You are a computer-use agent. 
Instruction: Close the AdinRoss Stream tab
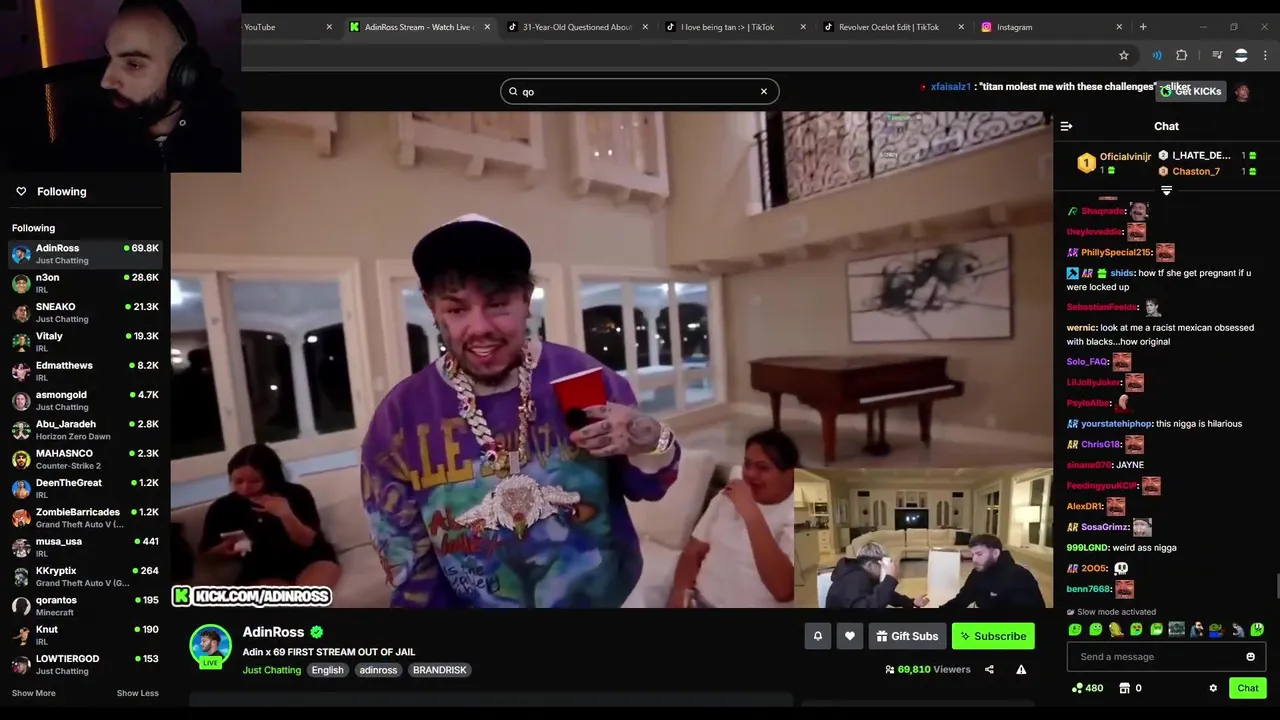[x=487, y=27]
